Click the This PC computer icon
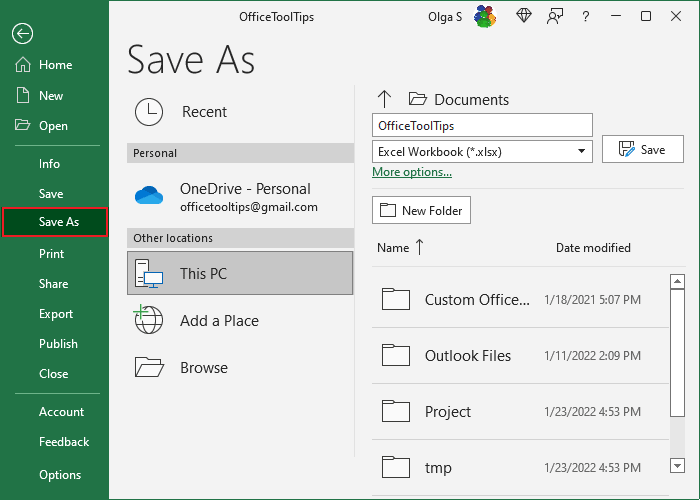This screenshot has width=700, height=500. click(149, 273)
